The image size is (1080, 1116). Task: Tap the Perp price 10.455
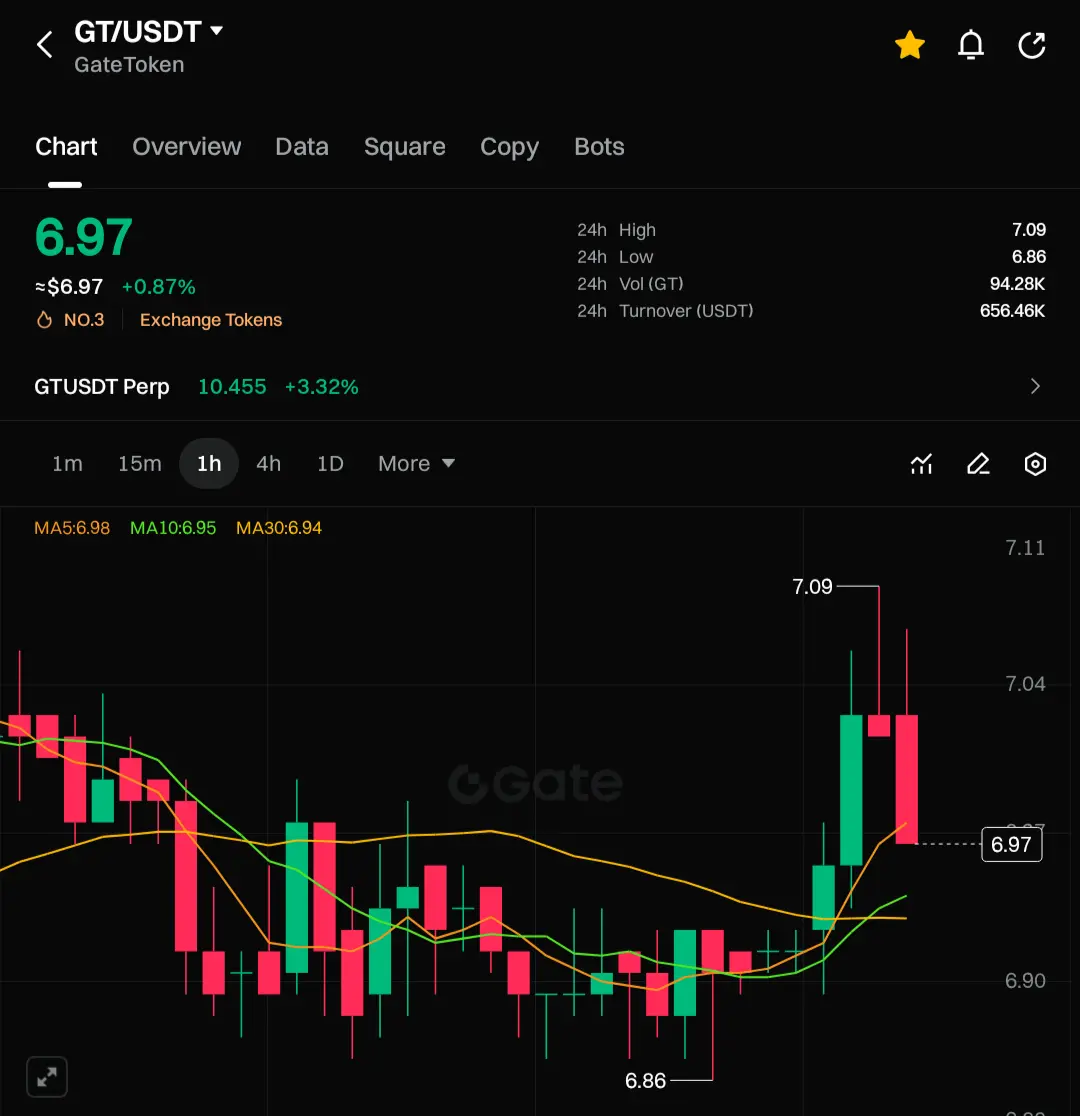tap(232, 386)
